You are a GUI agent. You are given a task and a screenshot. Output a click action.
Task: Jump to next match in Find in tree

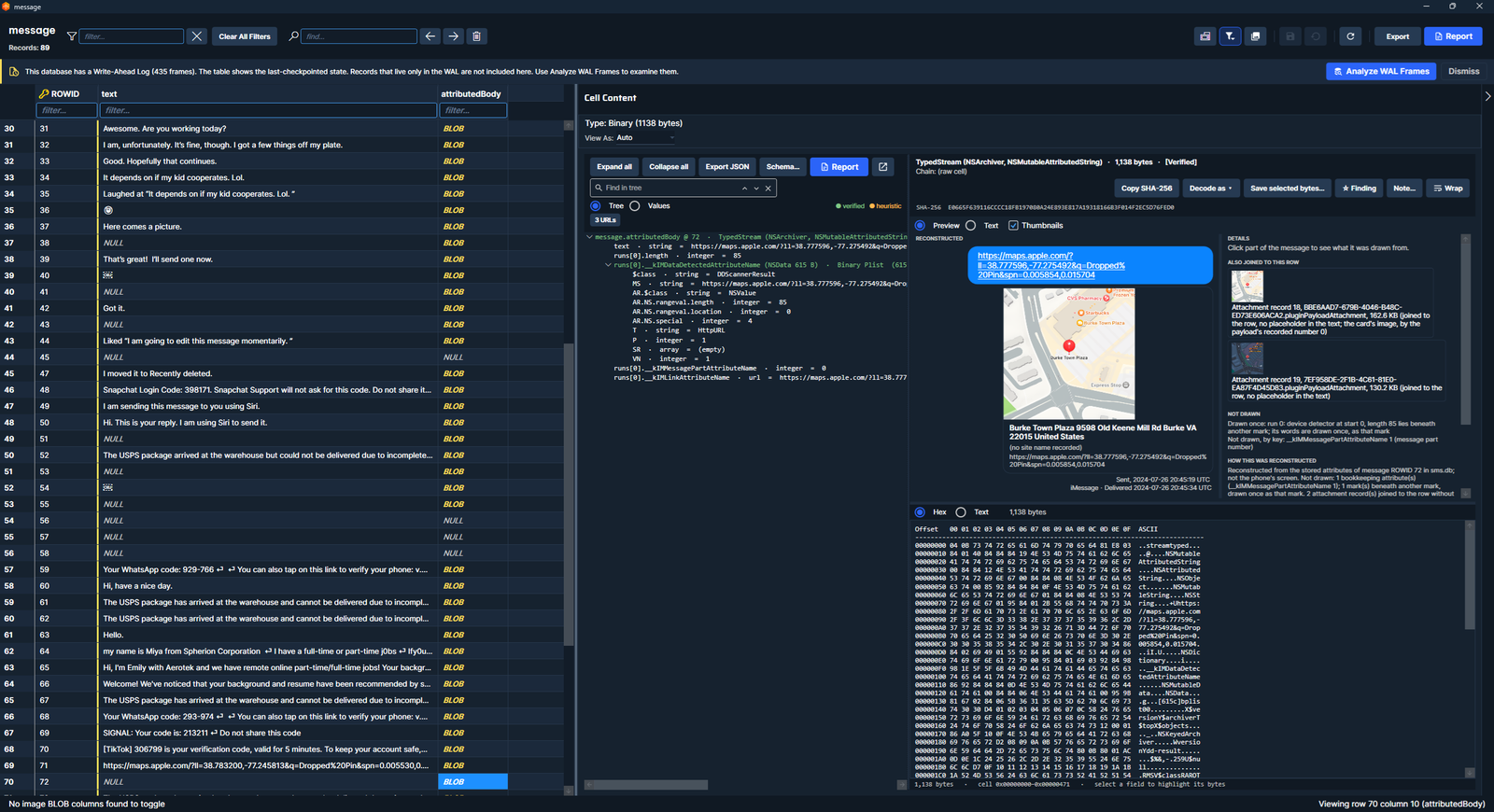[x=756, y=189]
